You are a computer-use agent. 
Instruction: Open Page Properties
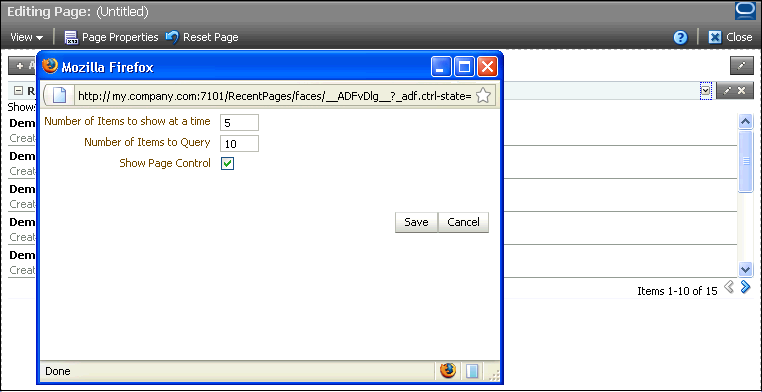[x=111, y=37]
